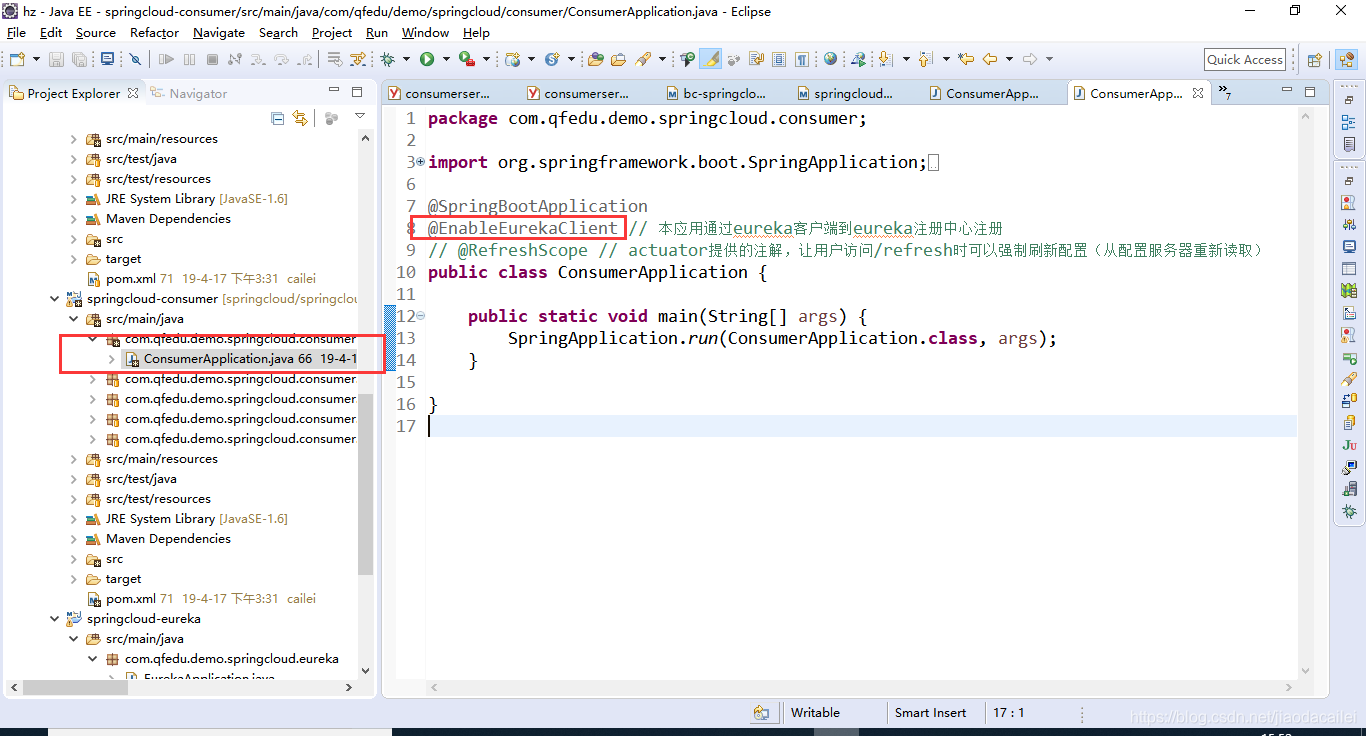Image resolution: width=1366 pixels, height=736 pixels.
Task: Click the Previous Annotation arrow icon
Action: (x=925, y=59)
